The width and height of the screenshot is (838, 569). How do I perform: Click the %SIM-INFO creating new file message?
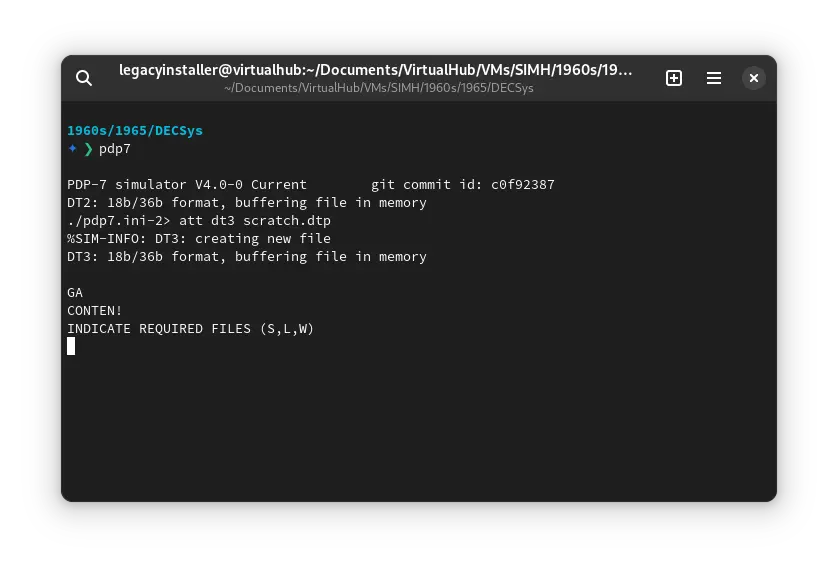(198, 239)
